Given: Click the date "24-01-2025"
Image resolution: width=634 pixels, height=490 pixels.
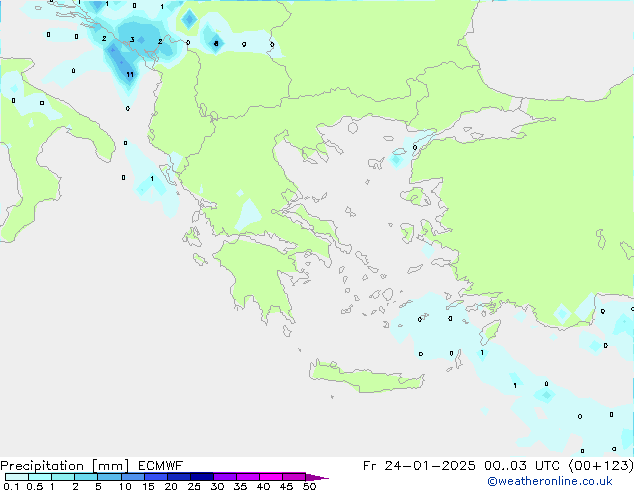Looking at the screenshot, I should (430, 466).
